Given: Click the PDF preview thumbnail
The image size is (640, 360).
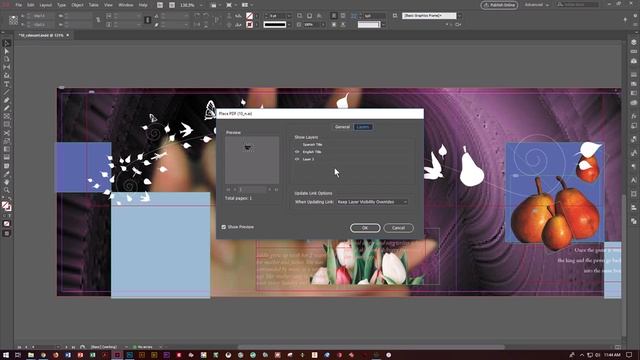Looking at the screenshot, I should pyautogui.click(x=252, y=160).
